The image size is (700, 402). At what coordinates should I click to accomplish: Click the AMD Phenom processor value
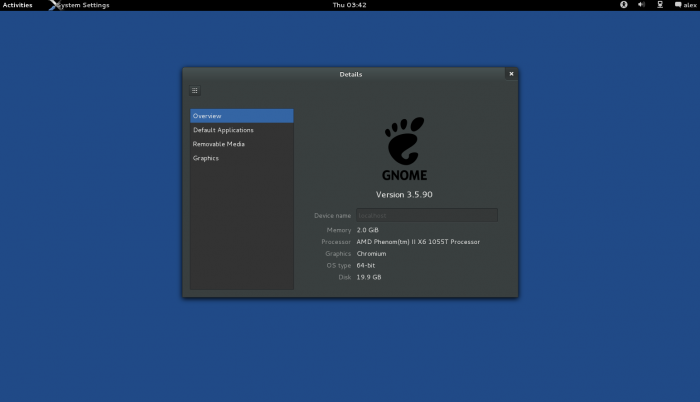tap(418, 242)
